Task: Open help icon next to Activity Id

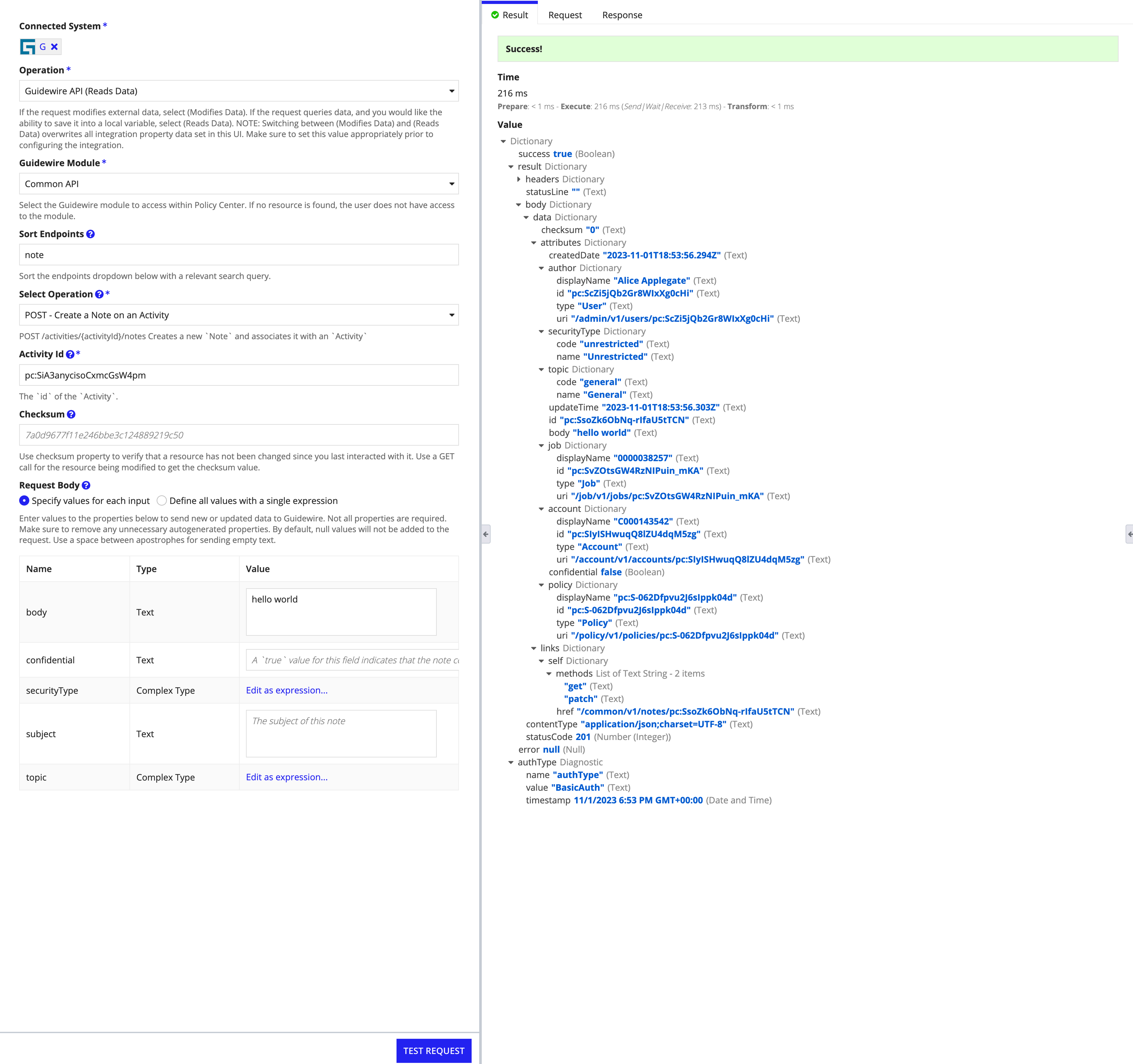Action: click(x=70, y=354)
